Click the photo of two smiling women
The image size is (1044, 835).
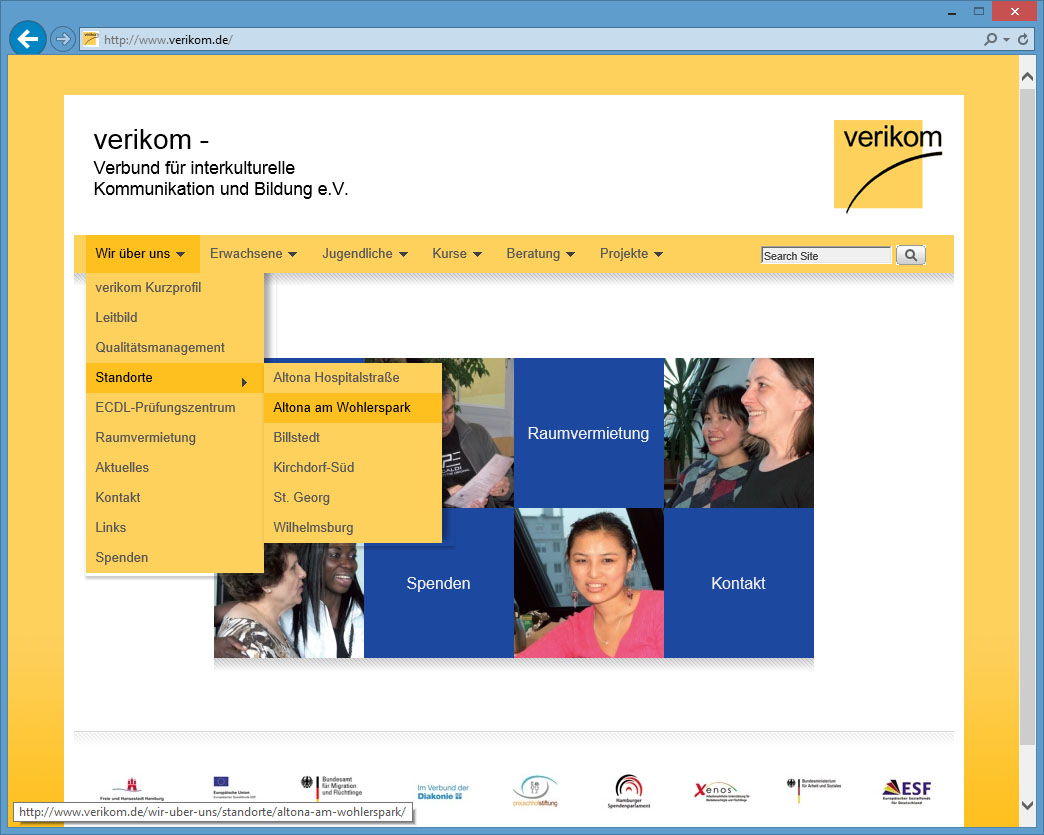(738, 433)
